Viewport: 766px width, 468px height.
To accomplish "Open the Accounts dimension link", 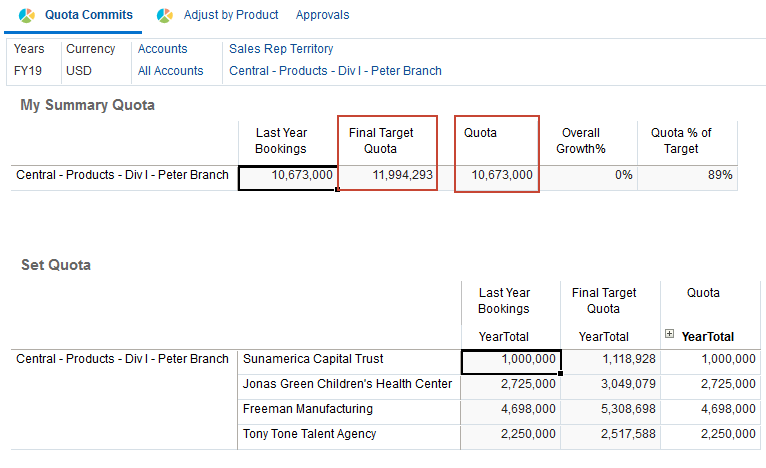I will click(x=163, y=49).
